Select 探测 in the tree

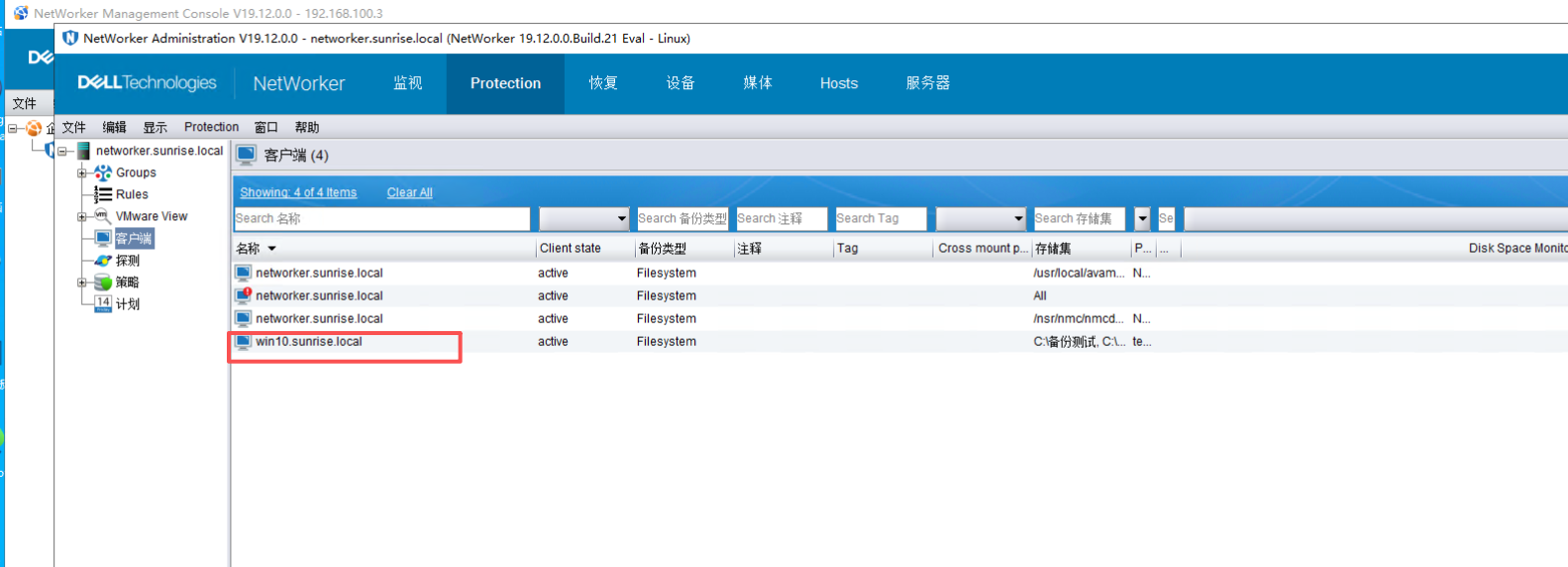tap(128, 261)
